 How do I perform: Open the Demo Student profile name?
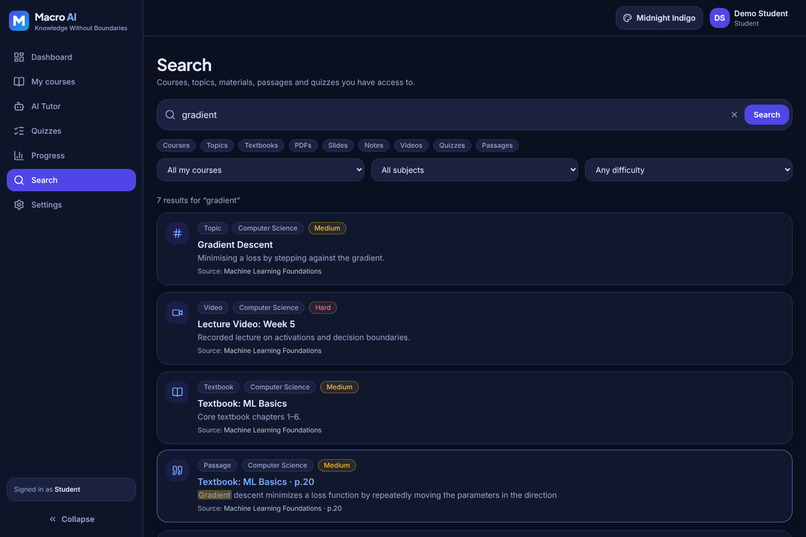[x=761, y=13]
